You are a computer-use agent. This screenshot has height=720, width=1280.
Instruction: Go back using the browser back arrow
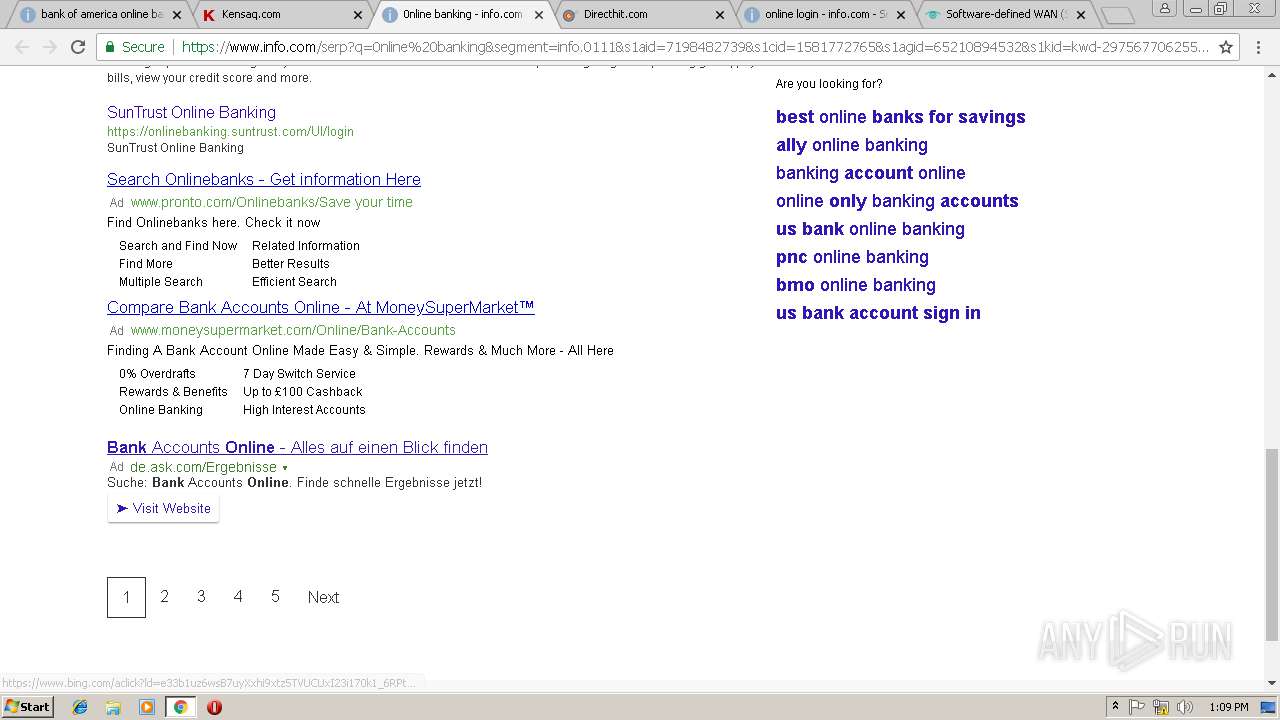22,47
